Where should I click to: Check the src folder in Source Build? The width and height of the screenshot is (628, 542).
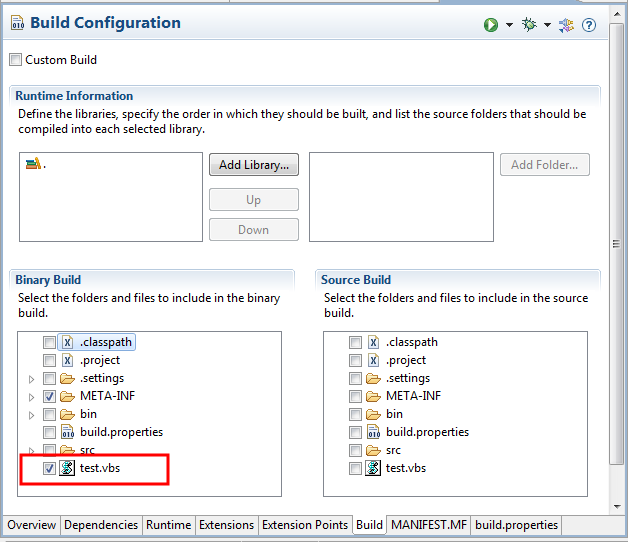(x=355, y=450)
